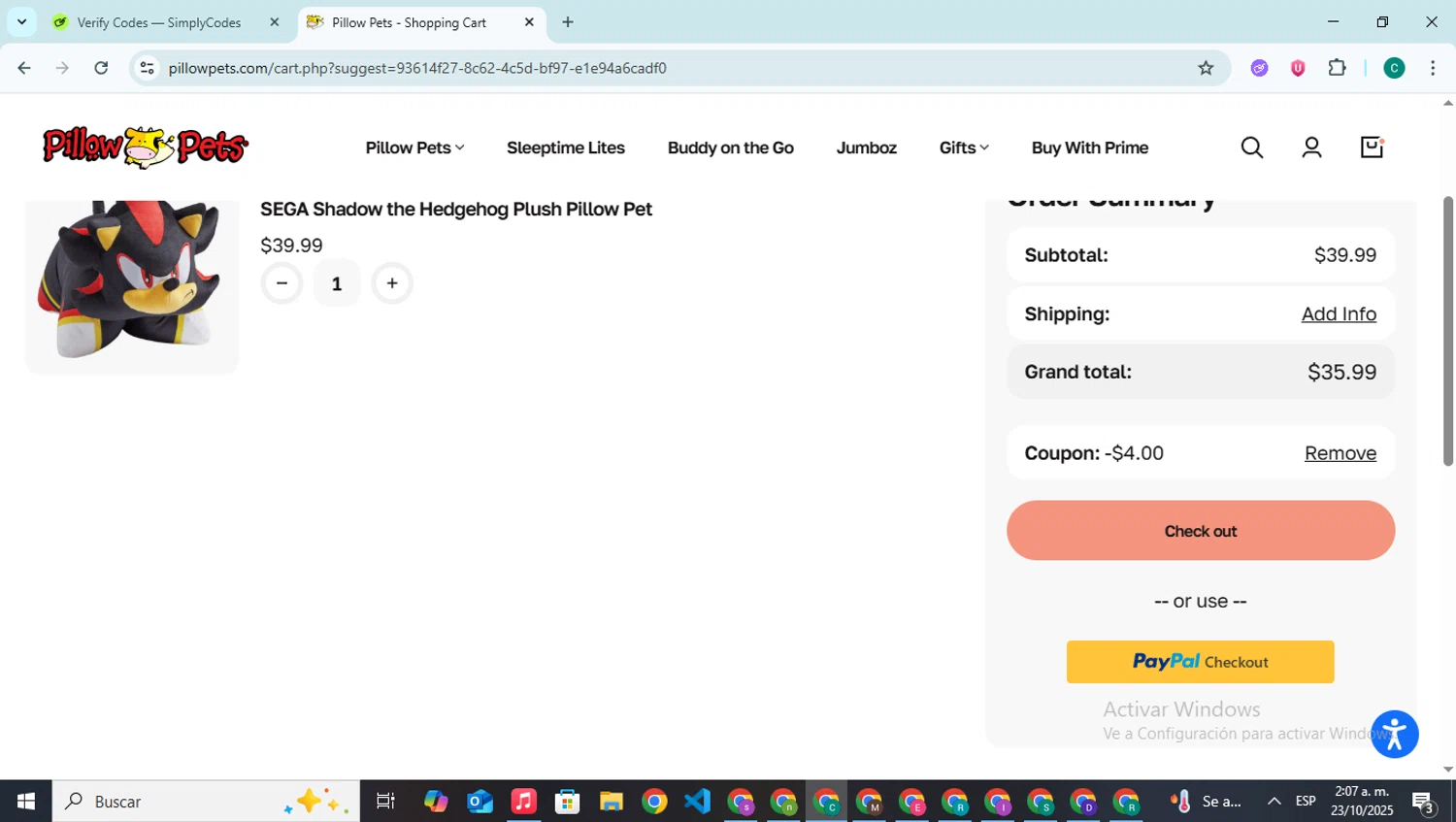Screen dimensions: 1456x822
Task: Click the Add Info shipping link
Action: 1339,313
